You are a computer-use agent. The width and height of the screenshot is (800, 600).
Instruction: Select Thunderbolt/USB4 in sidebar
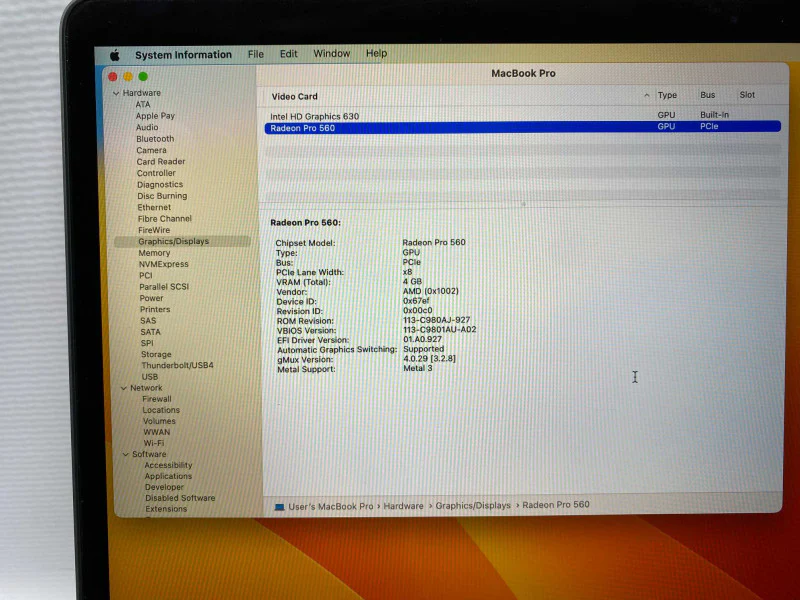(x=177, y=365)
